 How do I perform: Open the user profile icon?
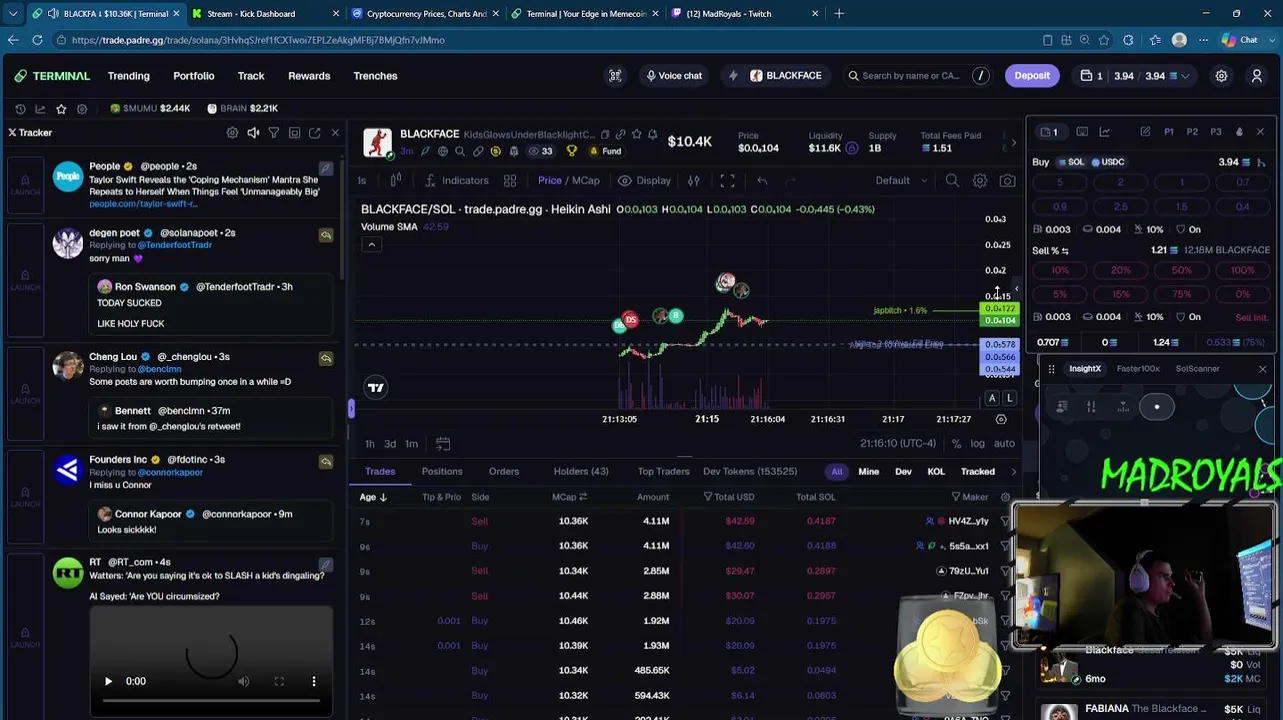click(x=1257, y=76)
